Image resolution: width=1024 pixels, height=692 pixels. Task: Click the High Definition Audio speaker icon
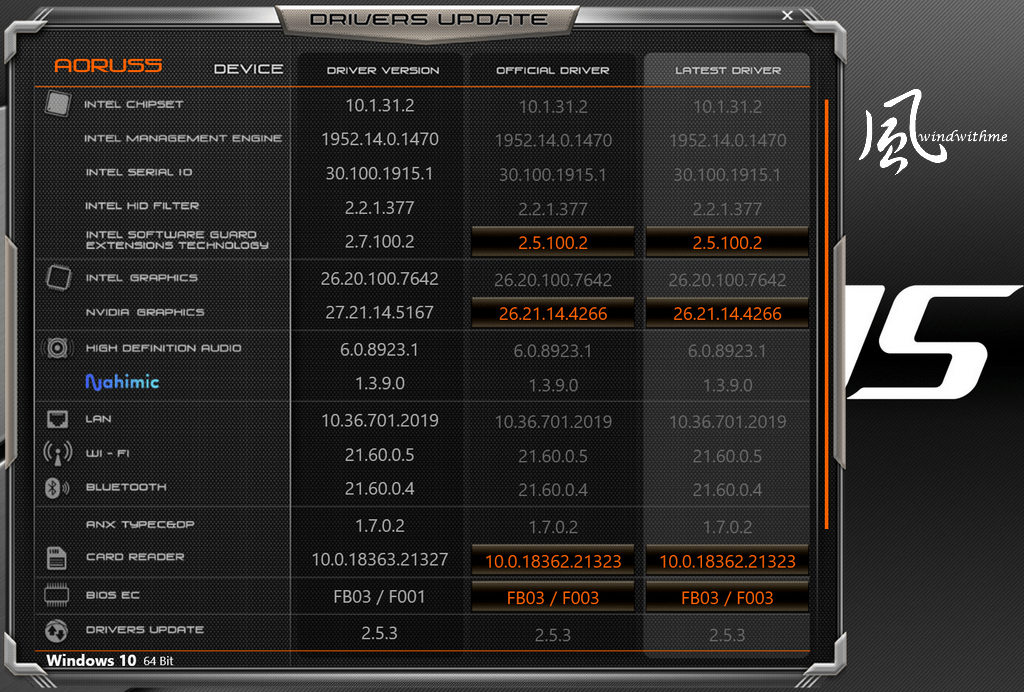click(56, 348)
